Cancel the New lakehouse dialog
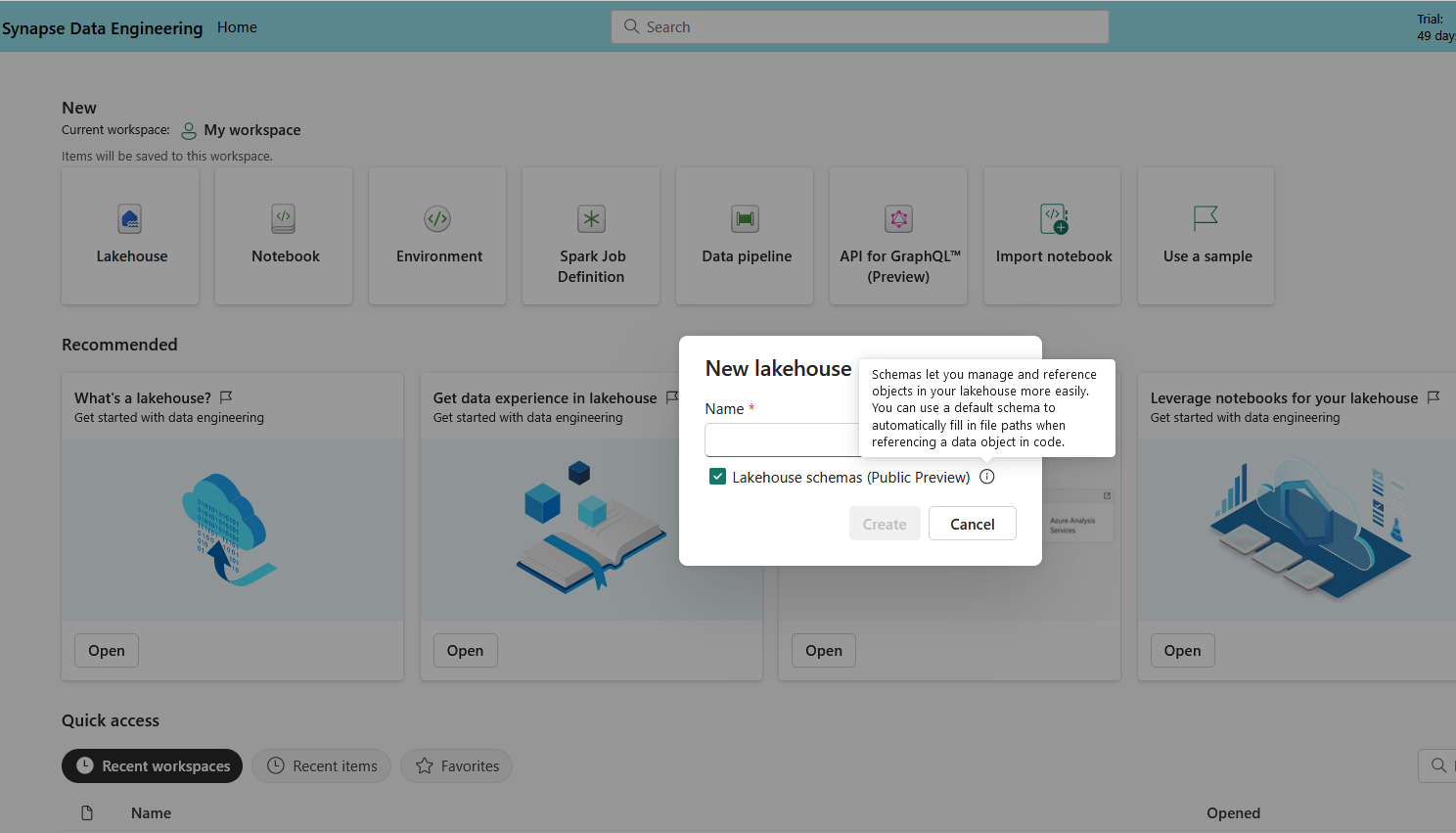 pos(972,523)
